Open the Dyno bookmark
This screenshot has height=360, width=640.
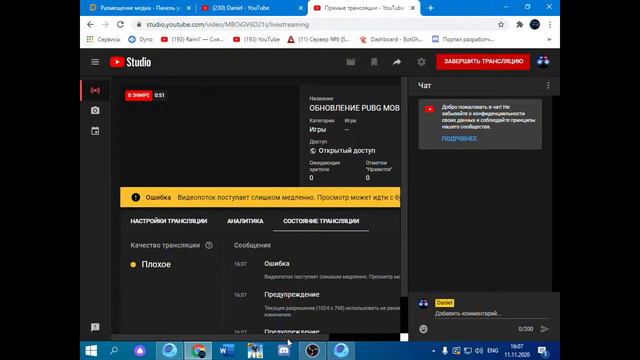pos(140,39)
